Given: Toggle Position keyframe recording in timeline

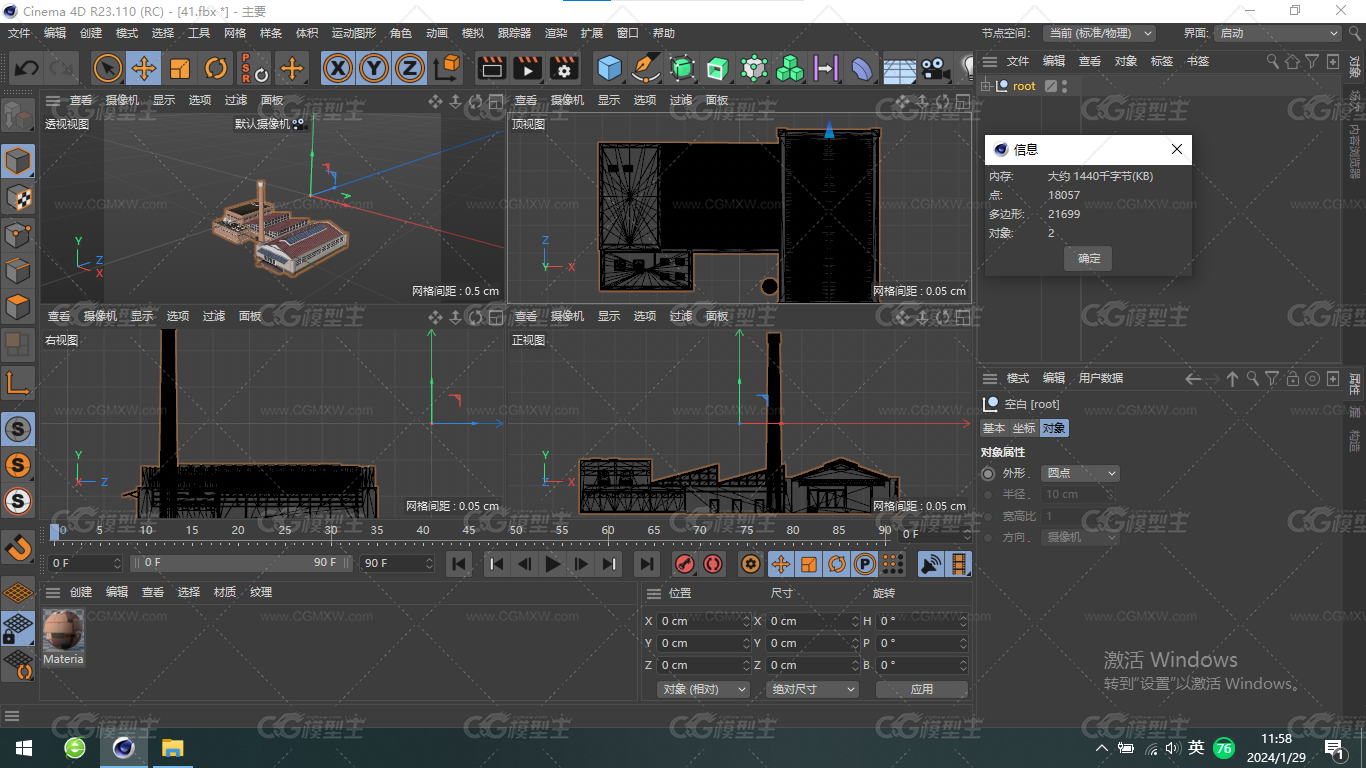Looking at the screenshot, I should click(x=780, y=564).
